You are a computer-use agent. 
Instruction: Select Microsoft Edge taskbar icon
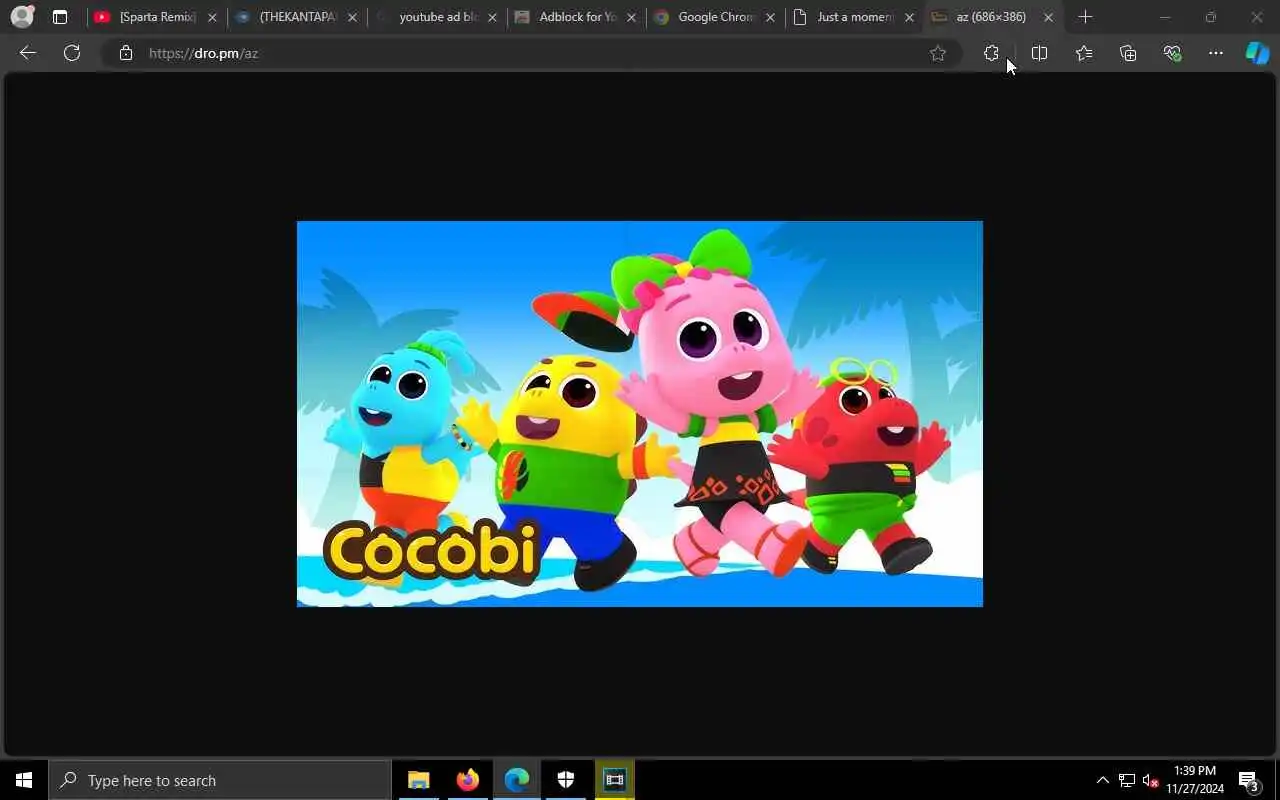pos(516,780)
